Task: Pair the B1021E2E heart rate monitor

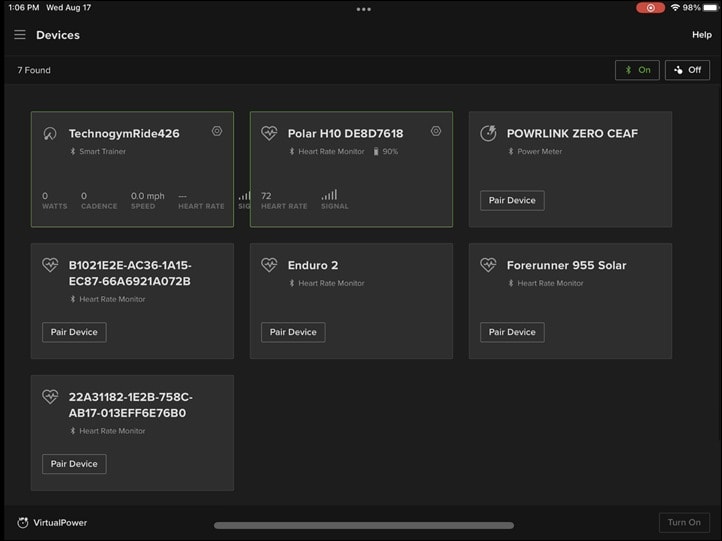Action: click(x=74, y=332)
